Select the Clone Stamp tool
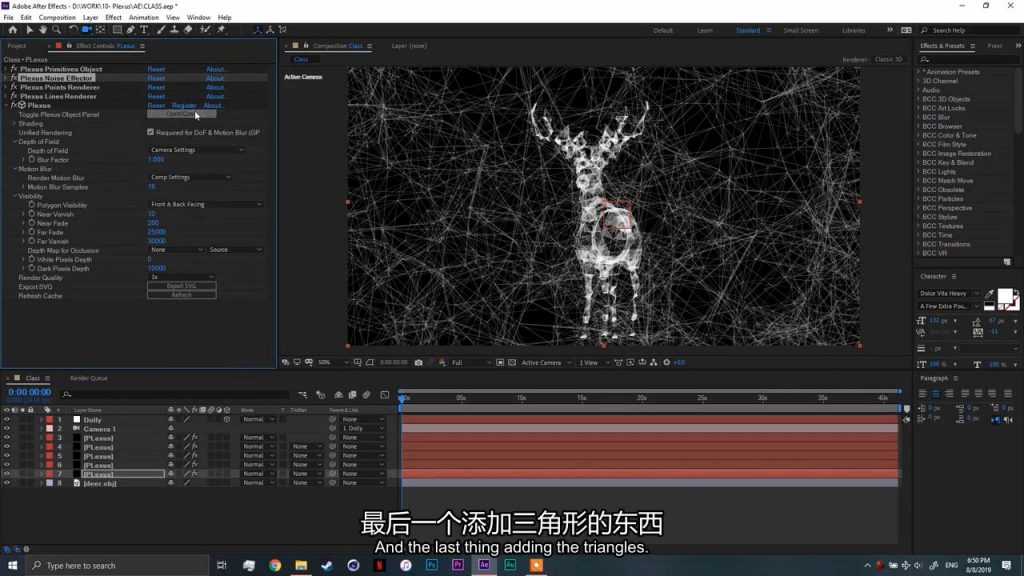1024x576 pixels. pyautogui.click(x=174, y=29)
